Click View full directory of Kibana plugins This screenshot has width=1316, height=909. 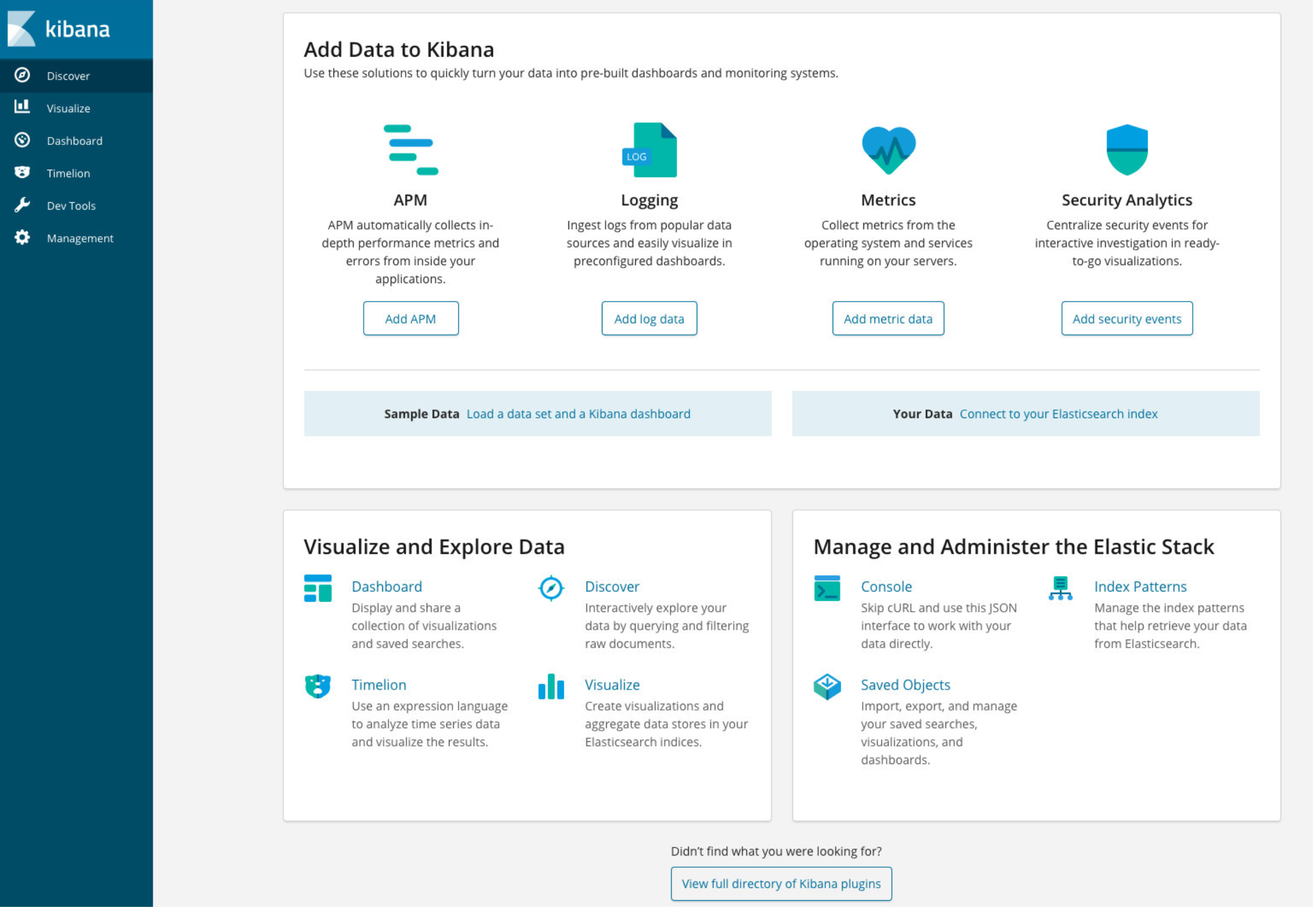click(782, 885)
